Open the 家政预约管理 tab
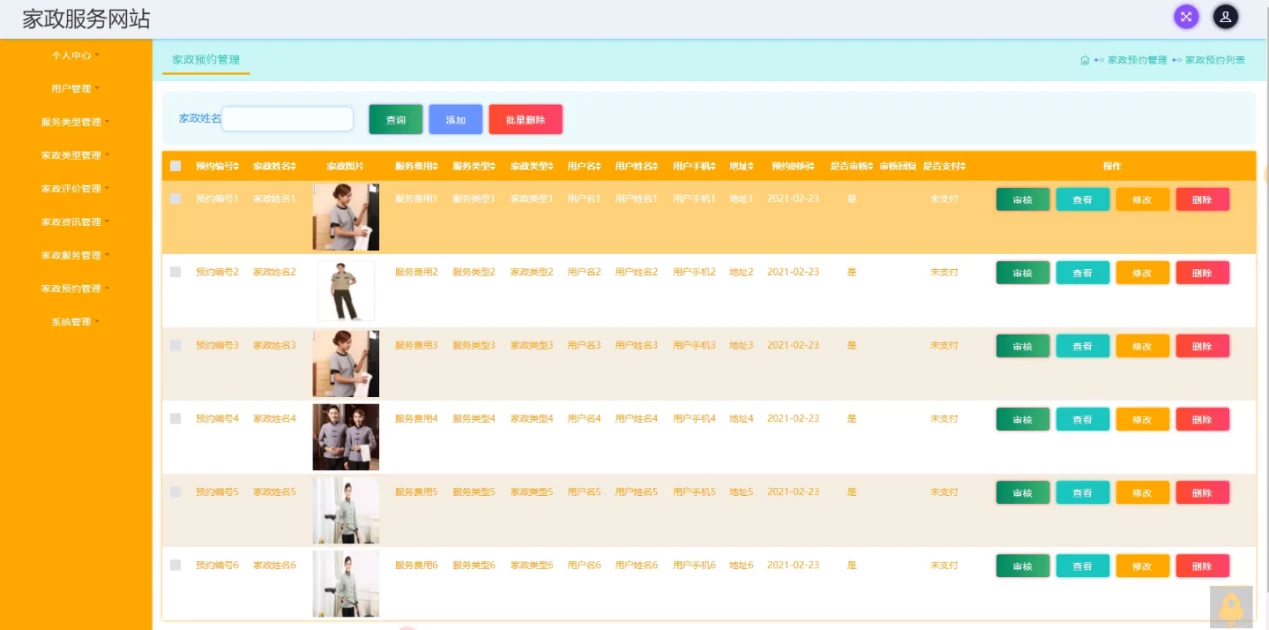Viewport: 1269px width, 630px height. (x=206, y=60)
